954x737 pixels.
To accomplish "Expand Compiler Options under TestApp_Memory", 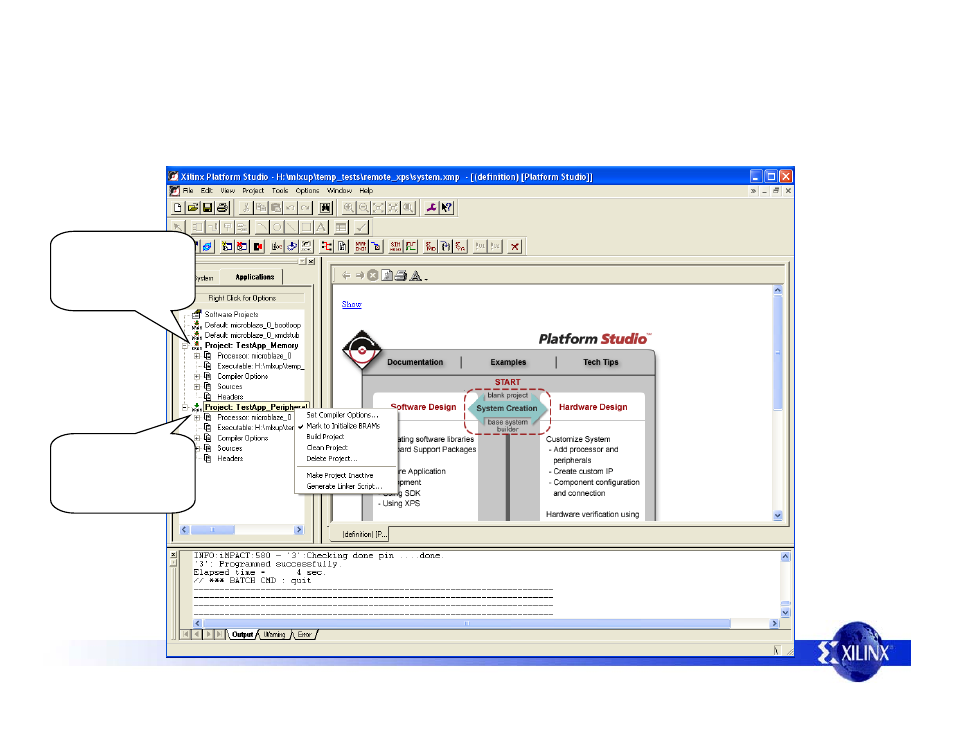I will point(197,377).
